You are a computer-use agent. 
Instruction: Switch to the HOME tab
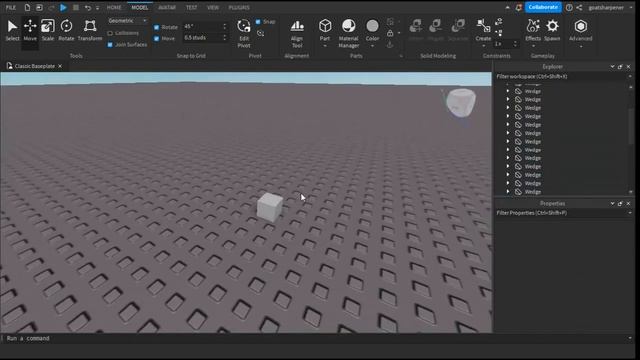tap(114, 7)
